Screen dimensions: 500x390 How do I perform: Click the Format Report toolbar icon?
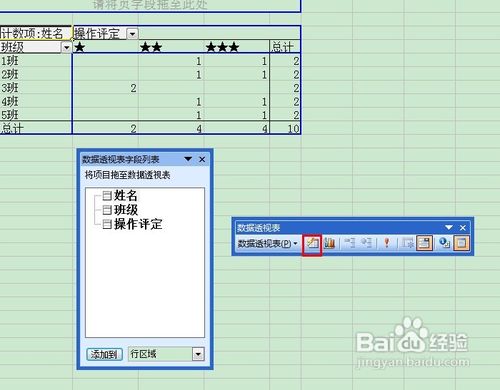click(x=312, y=243)
